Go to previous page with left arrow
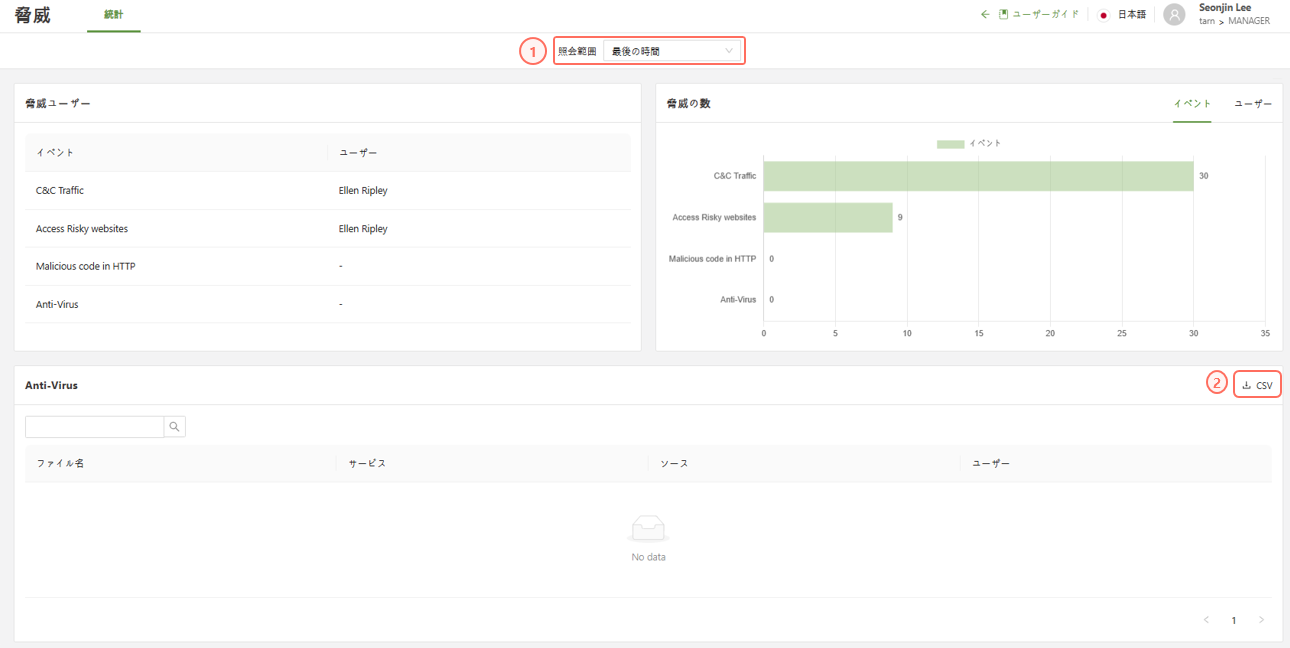This screenshot has width=1290, height=648. click(x=1206, y=620)
